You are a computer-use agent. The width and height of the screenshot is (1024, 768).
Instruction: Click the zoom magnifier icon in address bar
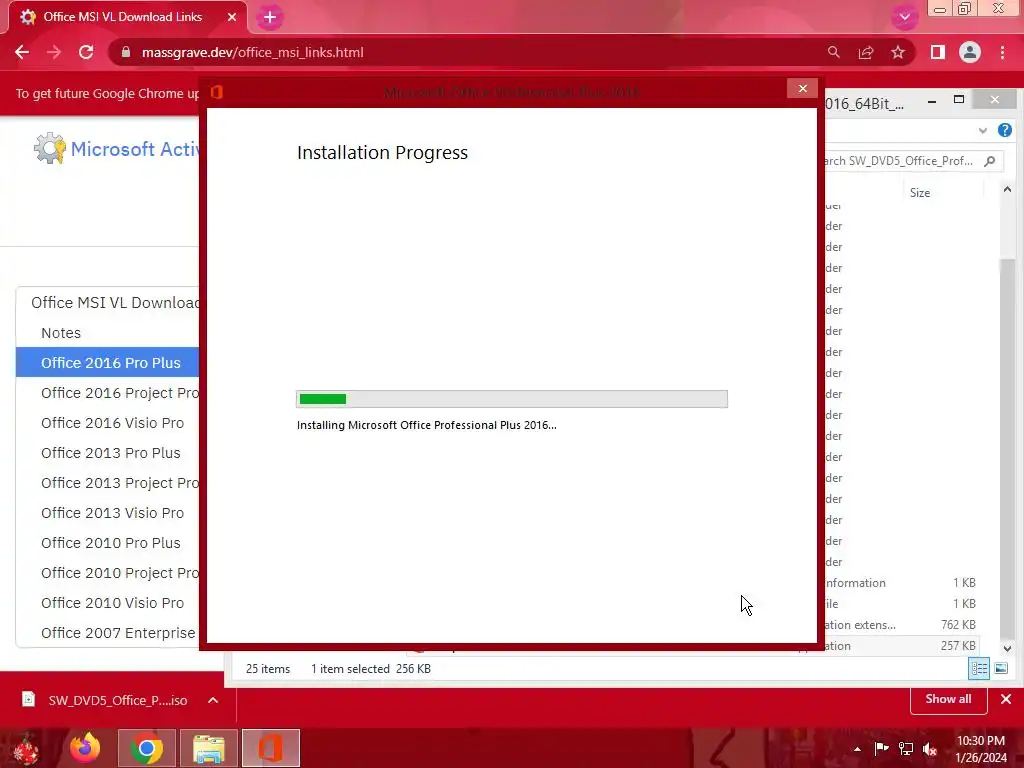point(833,52)
